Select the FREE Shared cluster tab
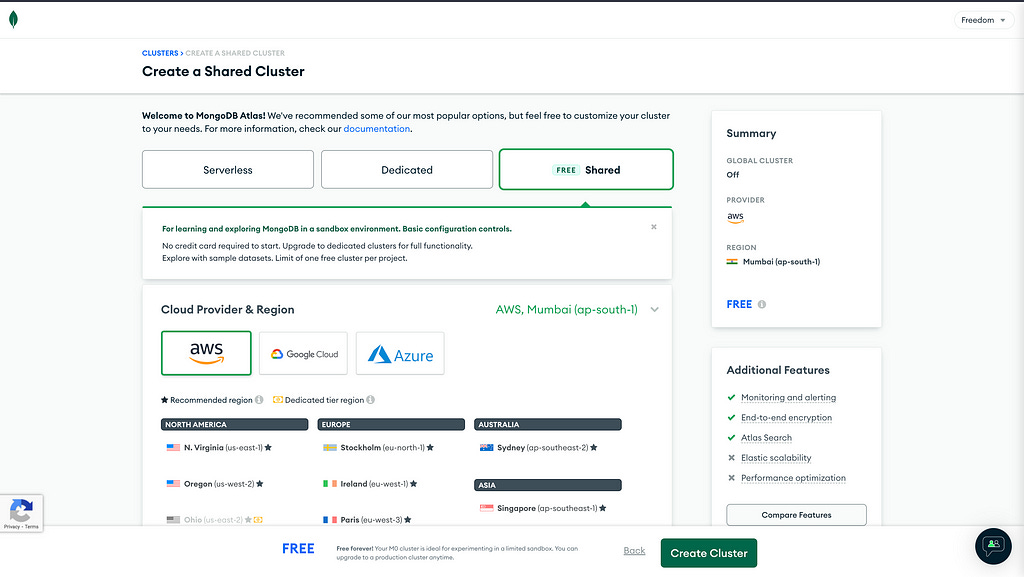1024x577 pixels. click(586, 170)
